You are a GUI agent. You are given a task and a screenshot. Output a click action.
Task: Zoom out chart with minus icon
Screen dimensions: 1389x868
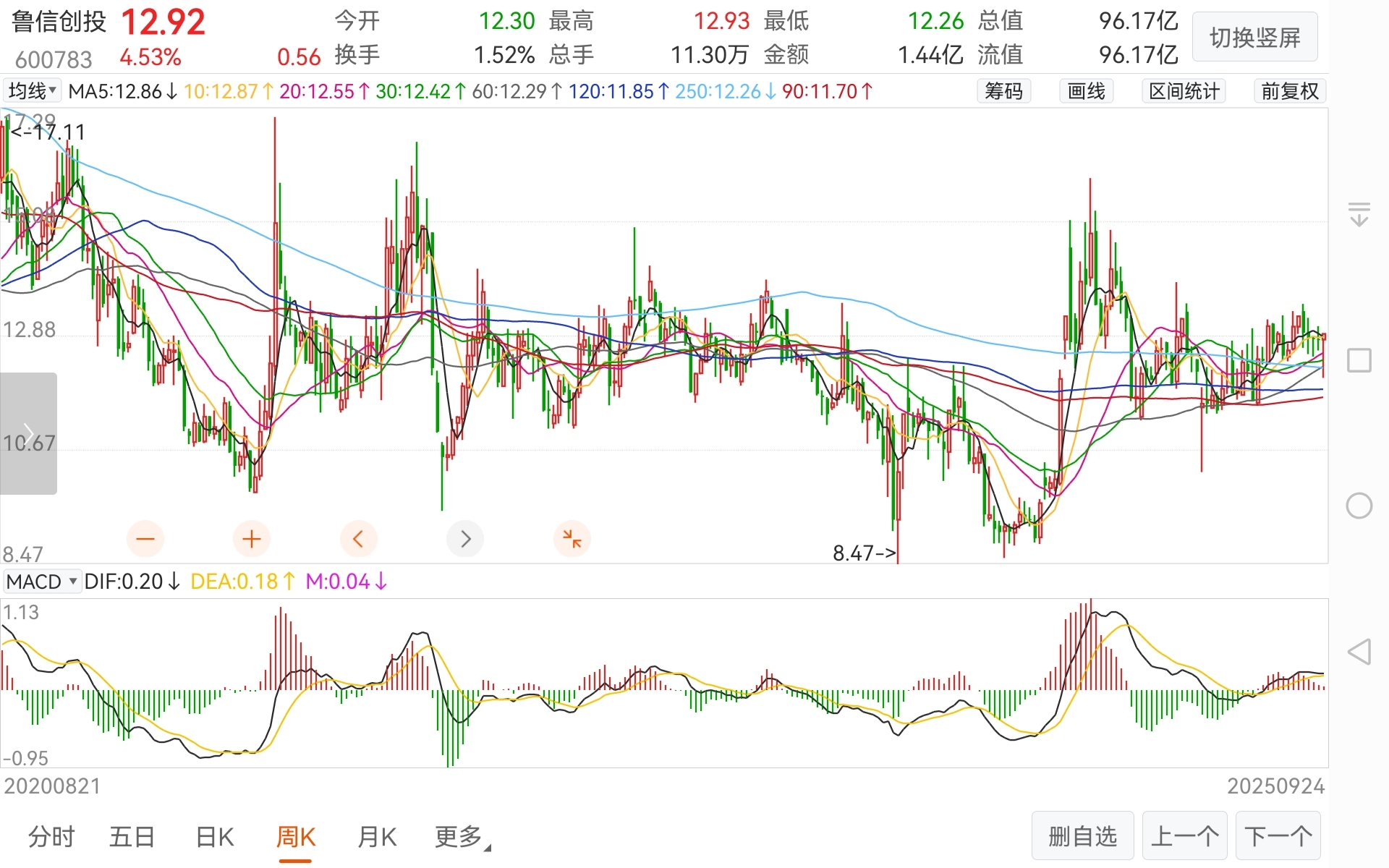point(145,539)
